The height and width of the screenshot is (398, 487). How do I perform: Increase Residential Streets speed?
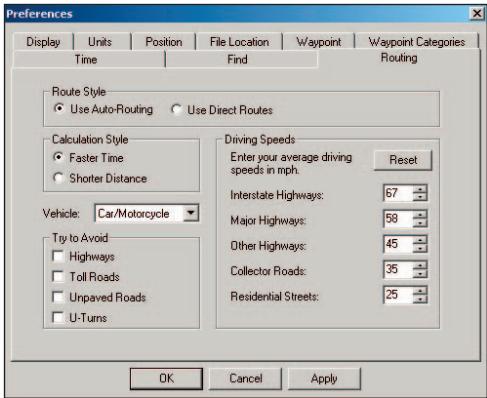pos(420,291)
